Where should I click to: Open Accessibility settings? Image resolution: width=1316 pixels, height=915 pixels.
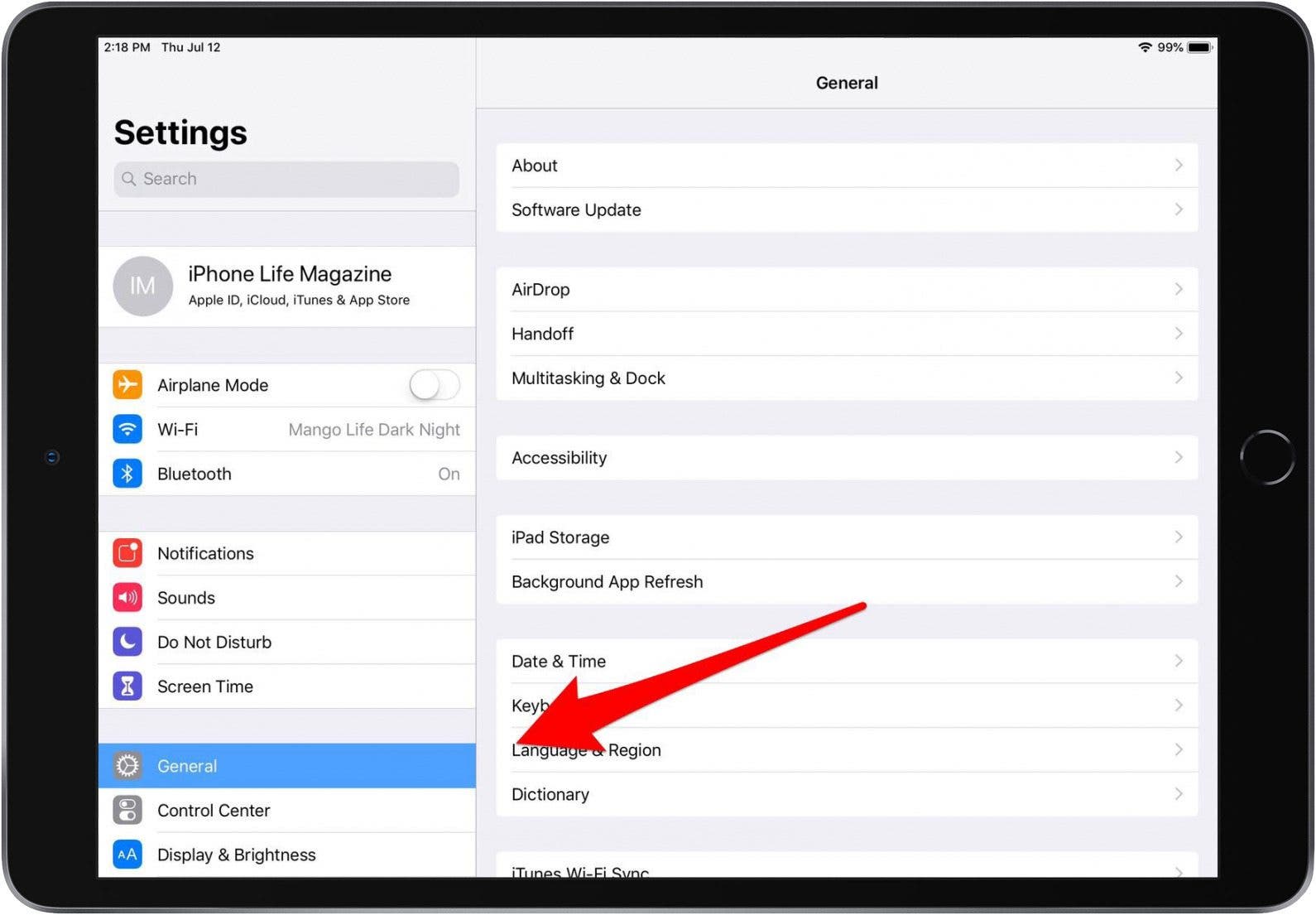847,458
